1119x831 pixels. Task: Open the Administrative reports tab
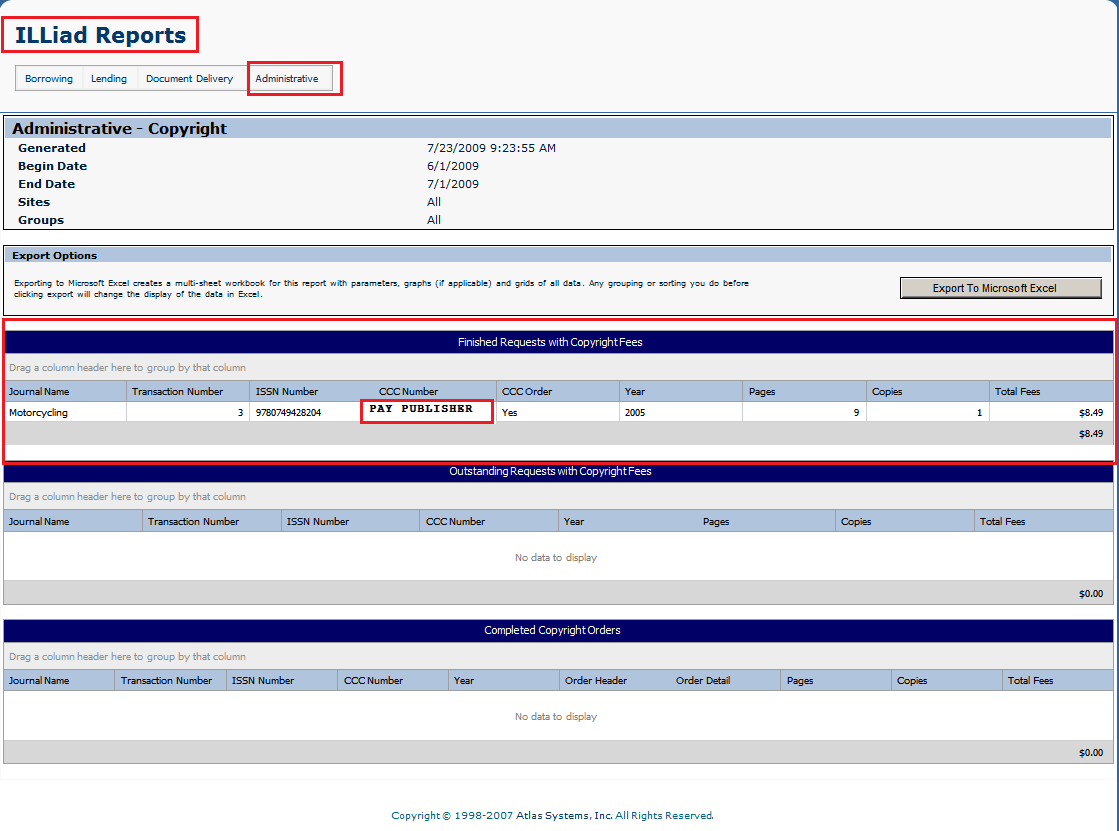[290, 77]
